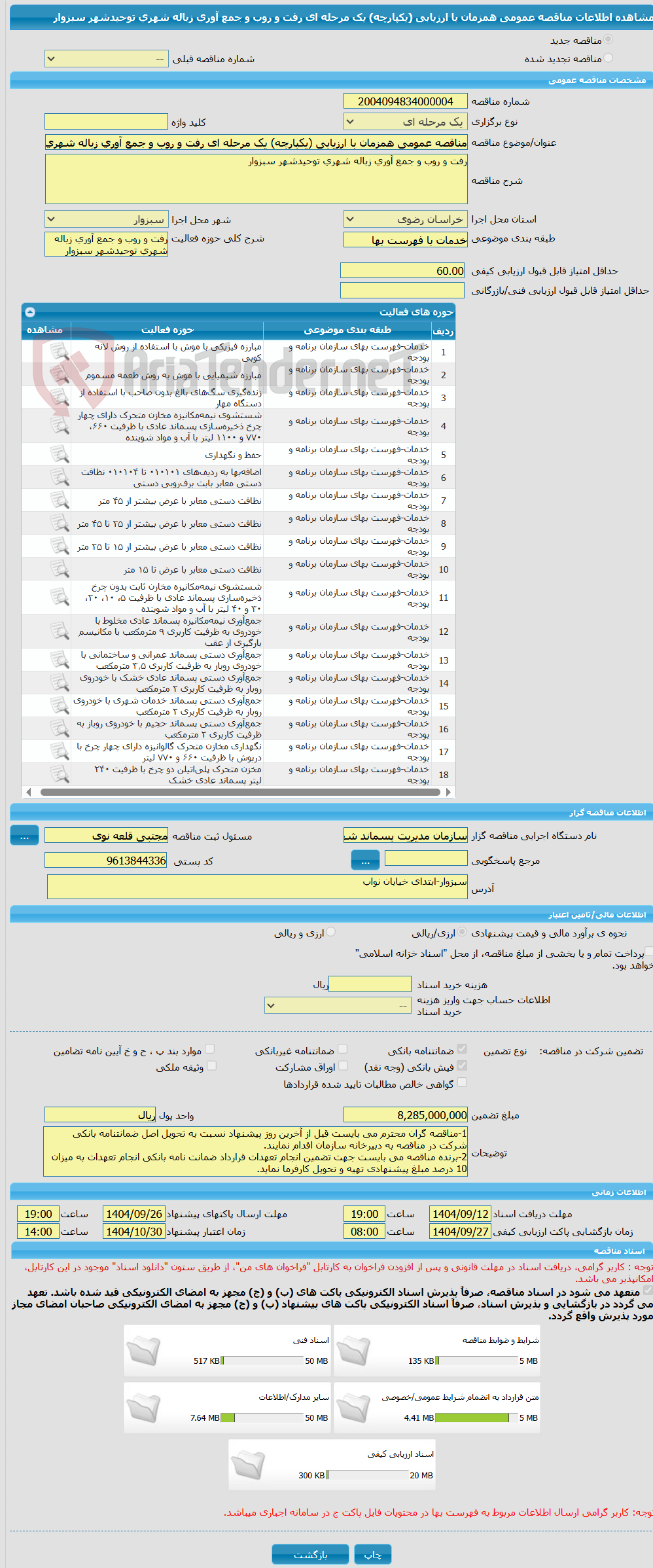Open the شهر محل اجرا dropdown
Image resolution: width=653 pixels, height=1568 pixels.
[106, 219]
